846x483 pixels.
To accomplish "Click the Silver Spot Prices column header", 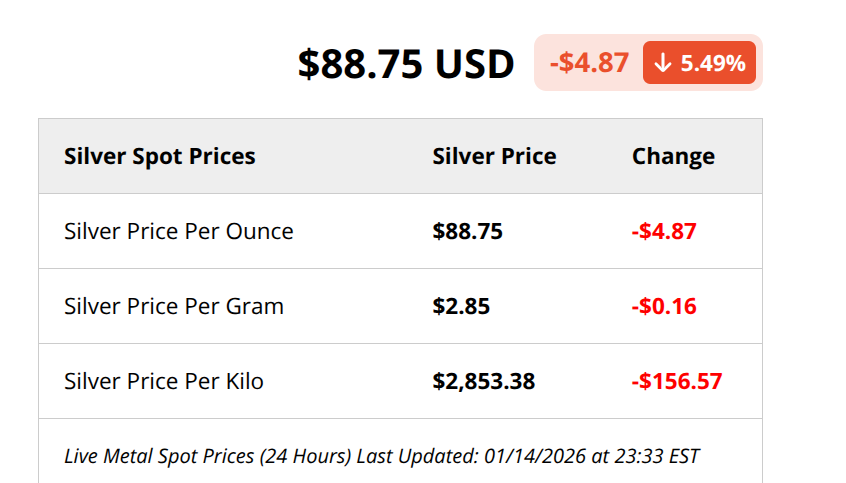I will tap(160, 156).
